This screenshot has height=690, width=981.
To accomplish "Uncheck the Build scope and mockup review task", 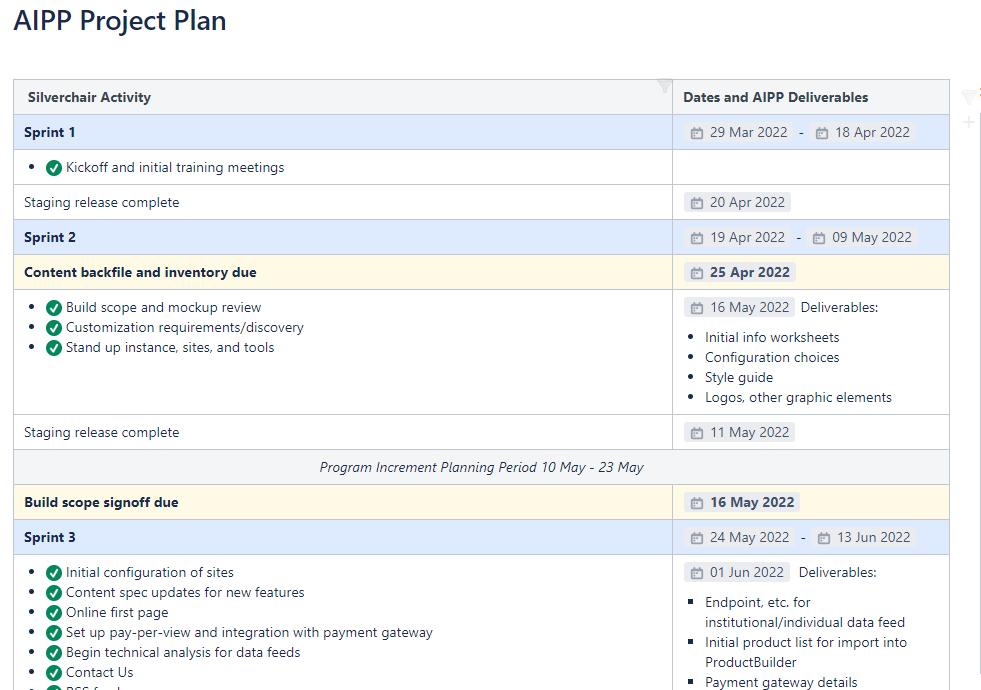I will point(54,308).
